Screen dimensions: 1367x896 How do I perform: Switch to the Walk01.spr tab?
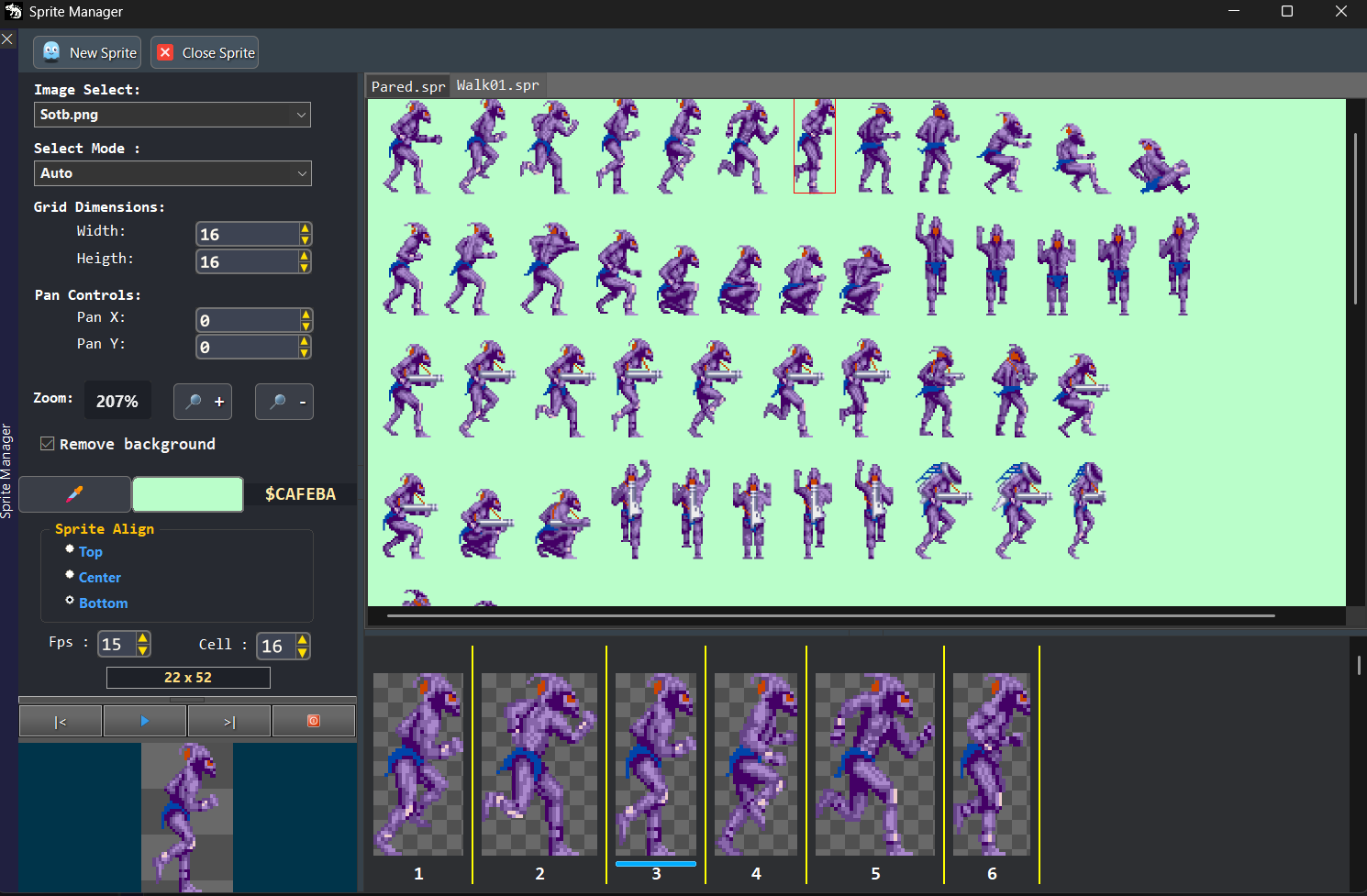(497, 84)
